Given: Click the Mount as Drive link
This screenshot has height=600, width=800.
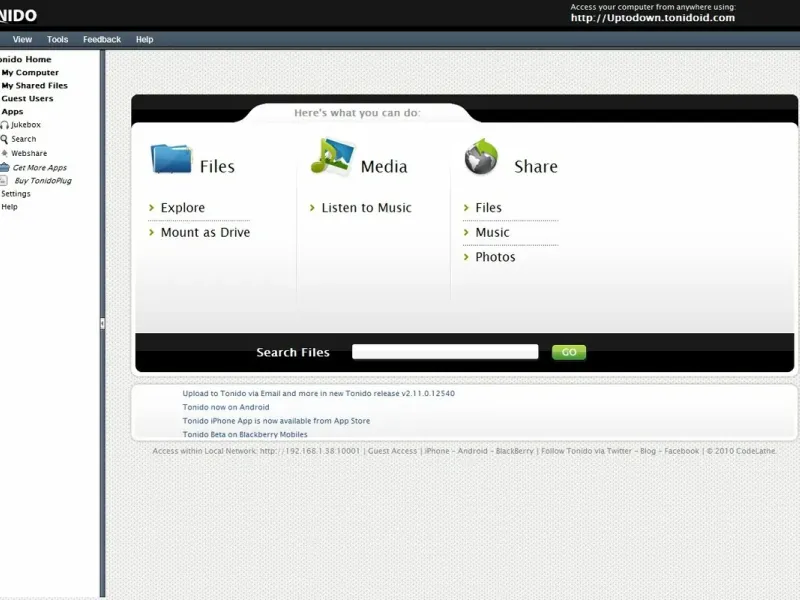Looking at the screenshot, I should (206, 232).
